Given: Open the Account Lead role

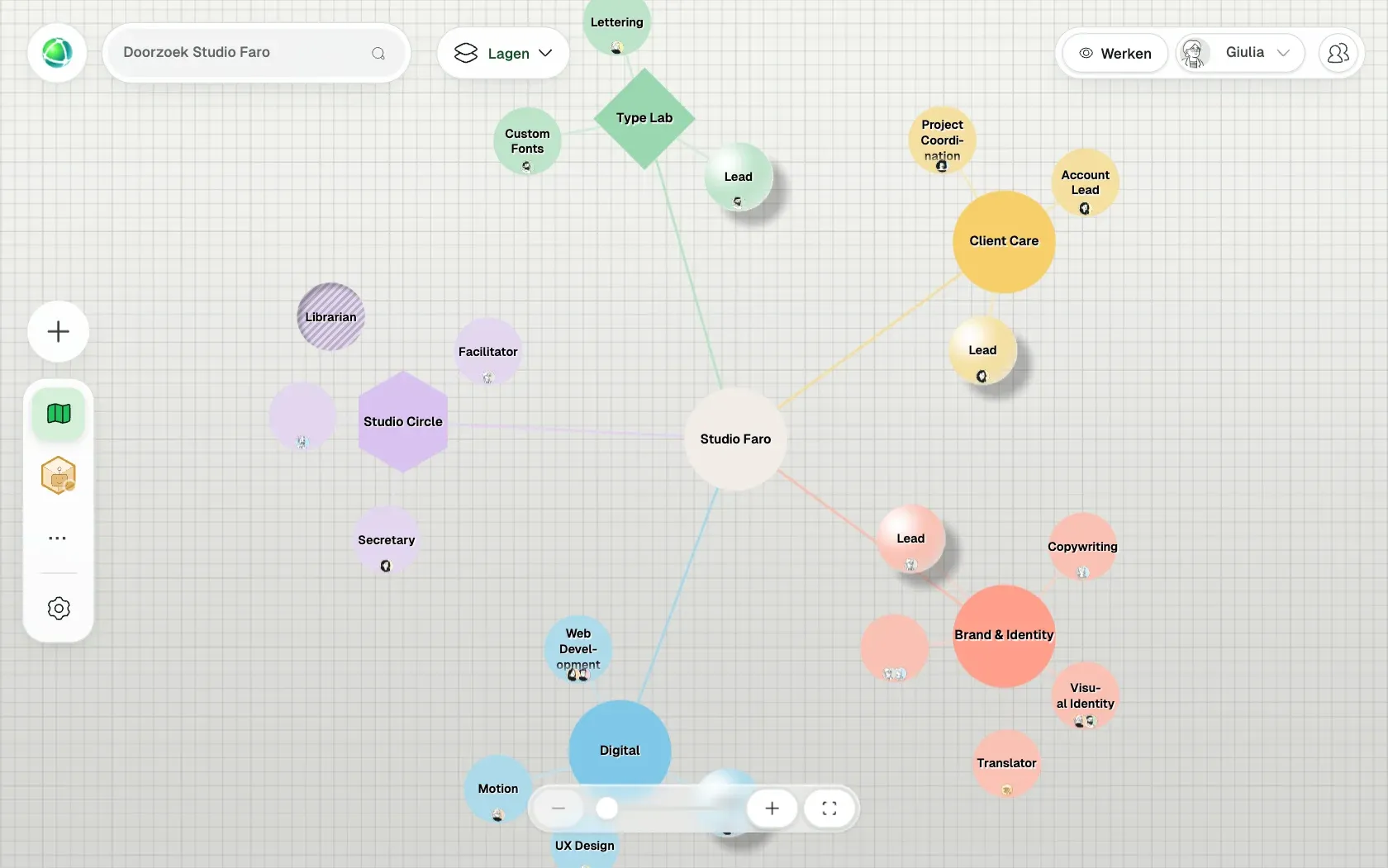Looking at the screenshot, I should tap(1085, 183).
